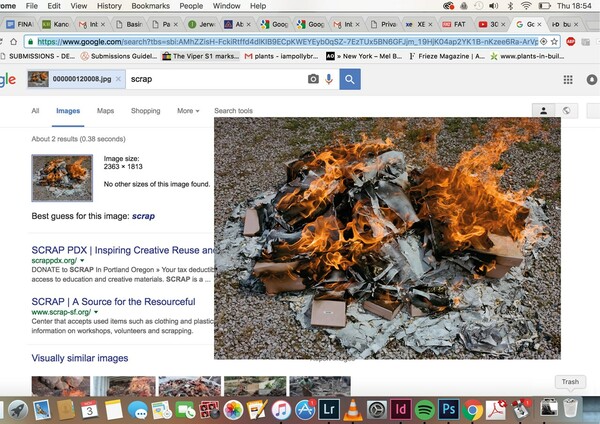Open iTunes from the dock
Image resolution: width=600 pixels, height=424 pixels.
281,410
